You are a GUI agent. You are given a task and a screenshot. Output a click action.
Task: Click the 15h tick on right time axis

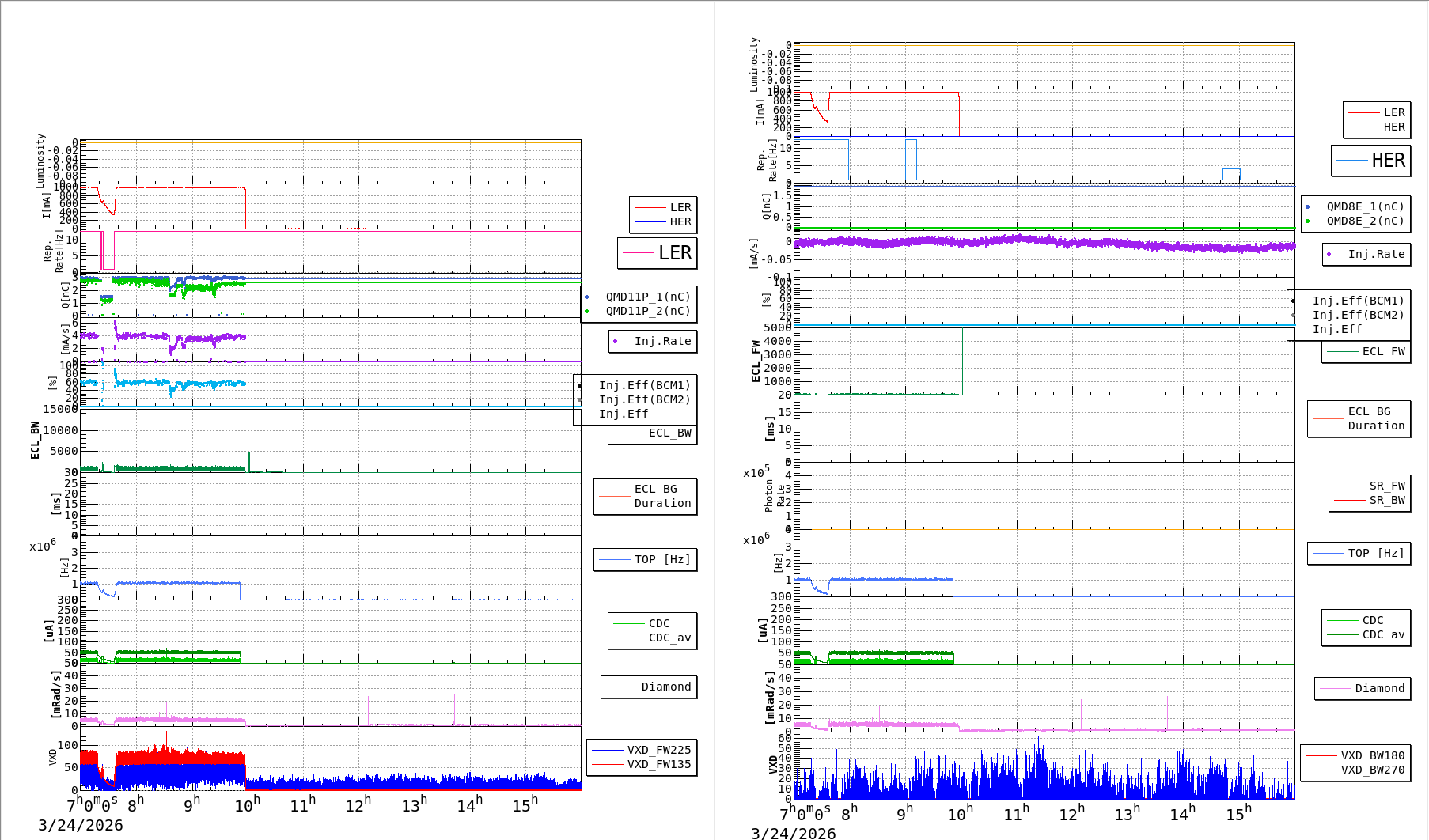(1239, 814)
